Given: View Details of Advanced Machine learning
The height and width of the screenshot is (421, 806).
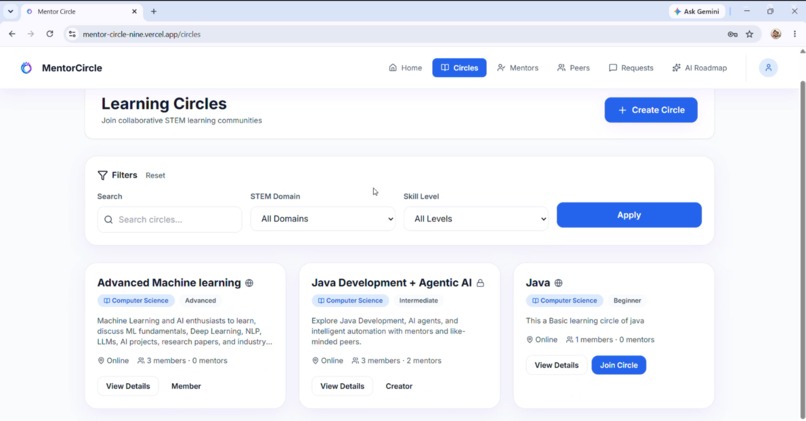Looking at the screenshot, I should coord(128,386).
